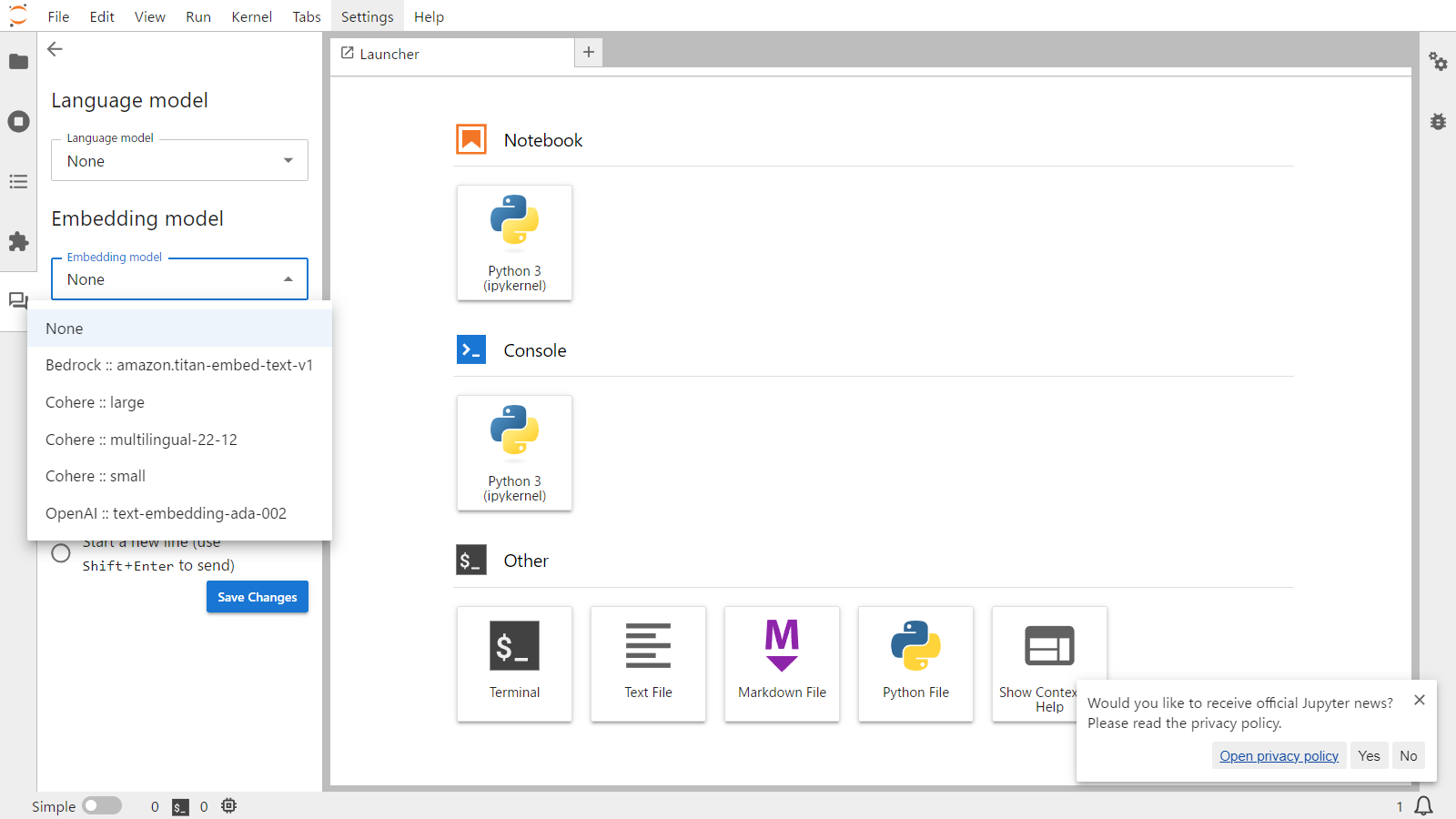Toggle the Simple mode switch
Screen dimensions: 1456x819
[x=102, y=806]
